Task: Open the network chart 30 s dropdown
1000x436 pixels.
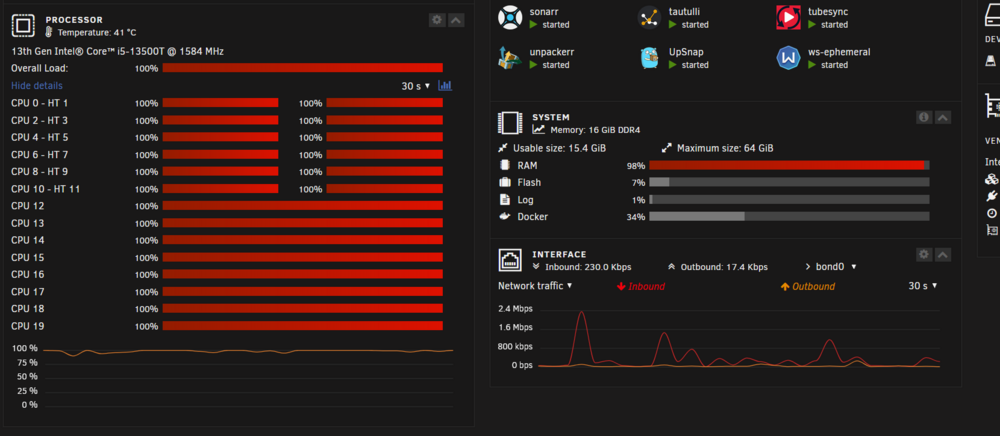Action: 923,286
